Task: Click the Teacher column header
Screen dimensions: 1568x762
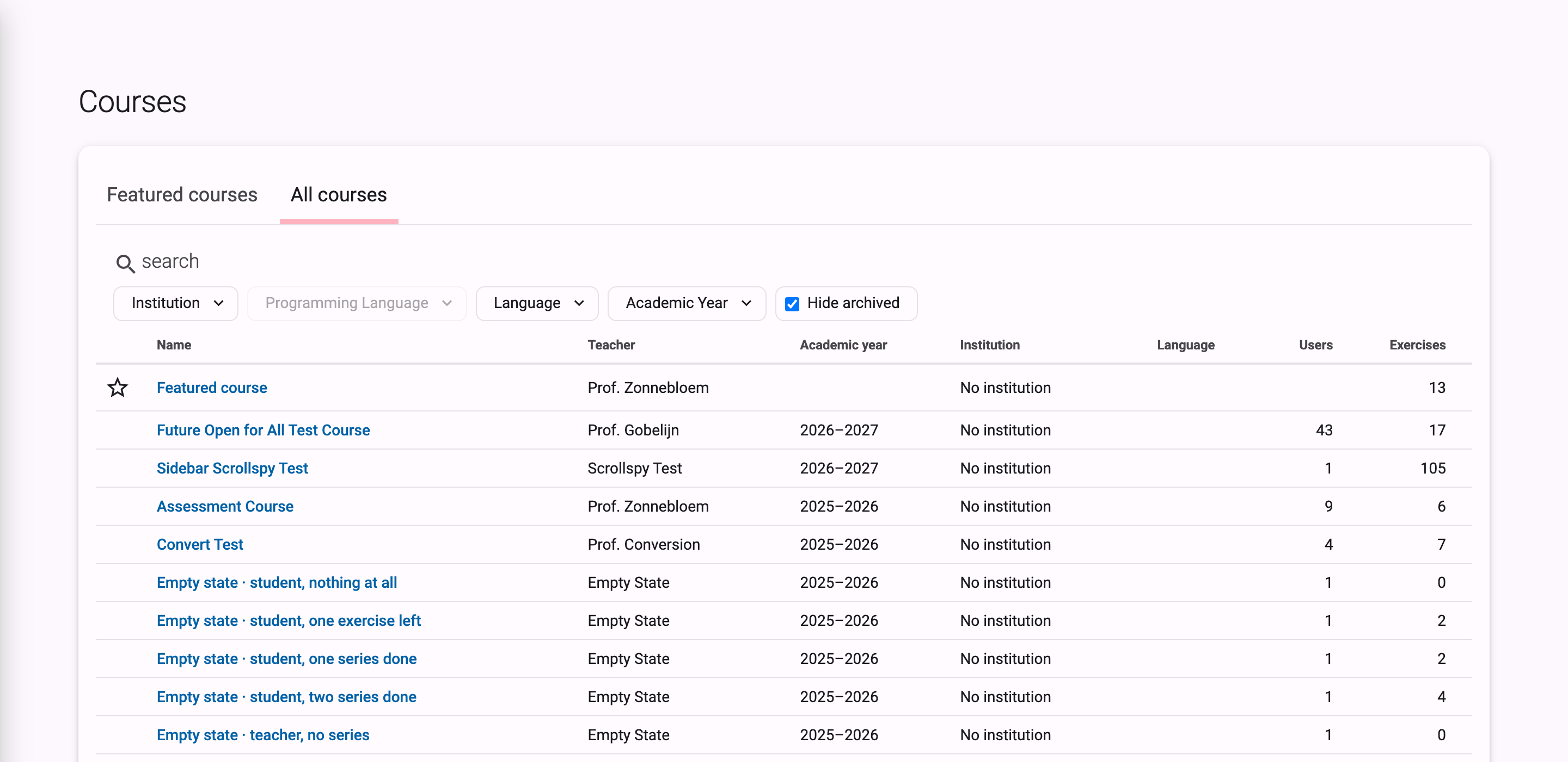Action: coord(611,345)
